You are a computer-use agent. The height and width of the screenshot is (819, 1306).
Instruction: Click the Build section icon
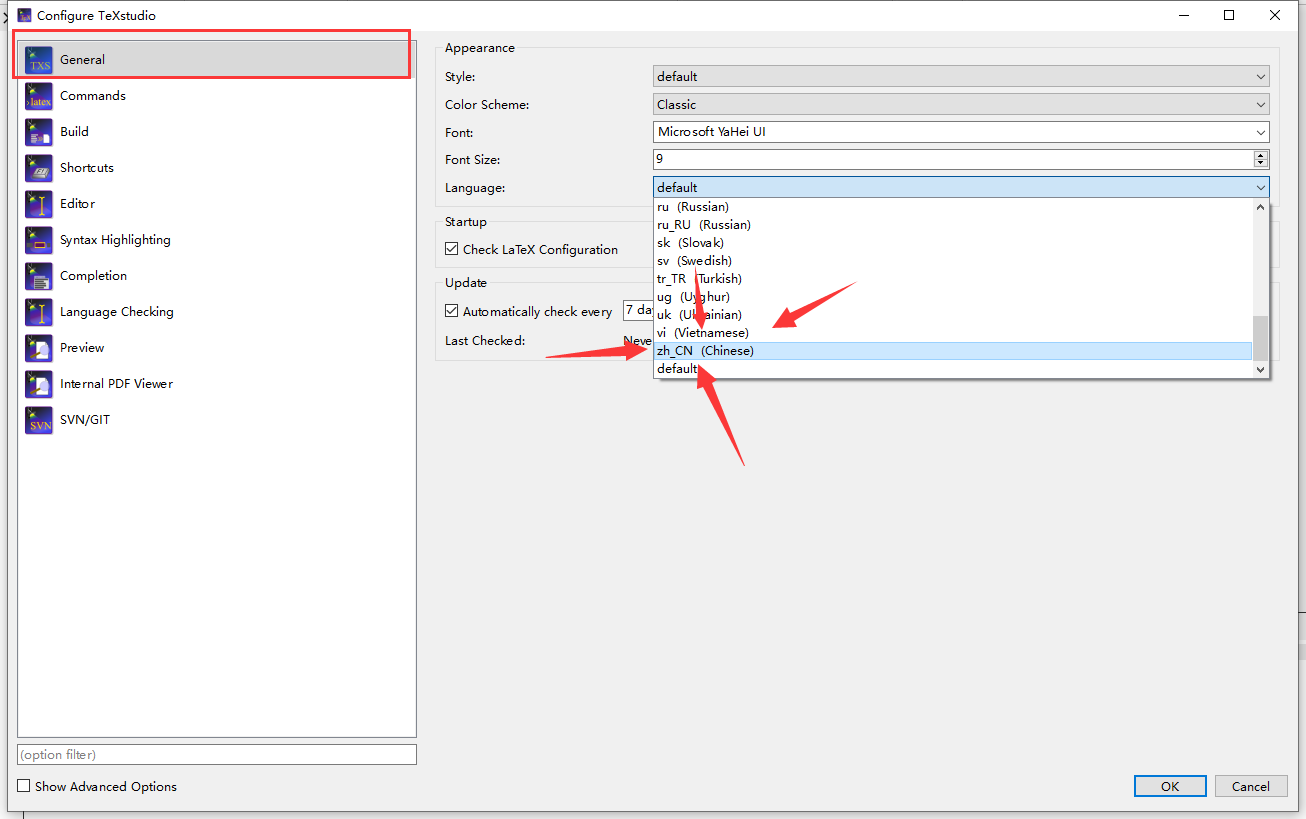click(39, 132)
